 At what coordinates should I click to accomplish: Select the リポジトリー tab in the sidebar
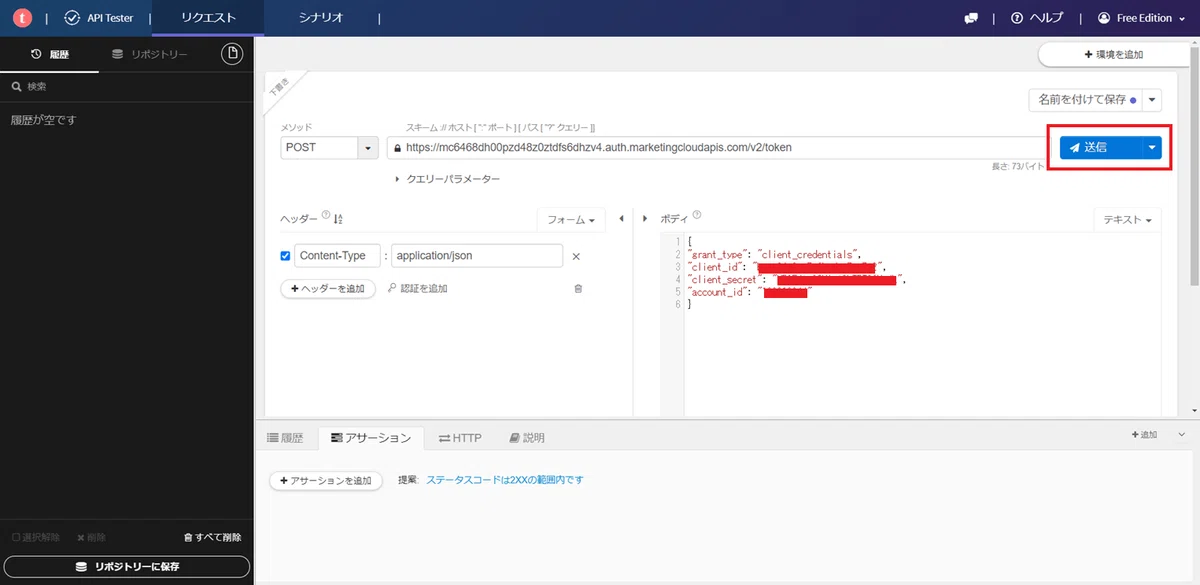pyautogui.click(x=150, y=54)
